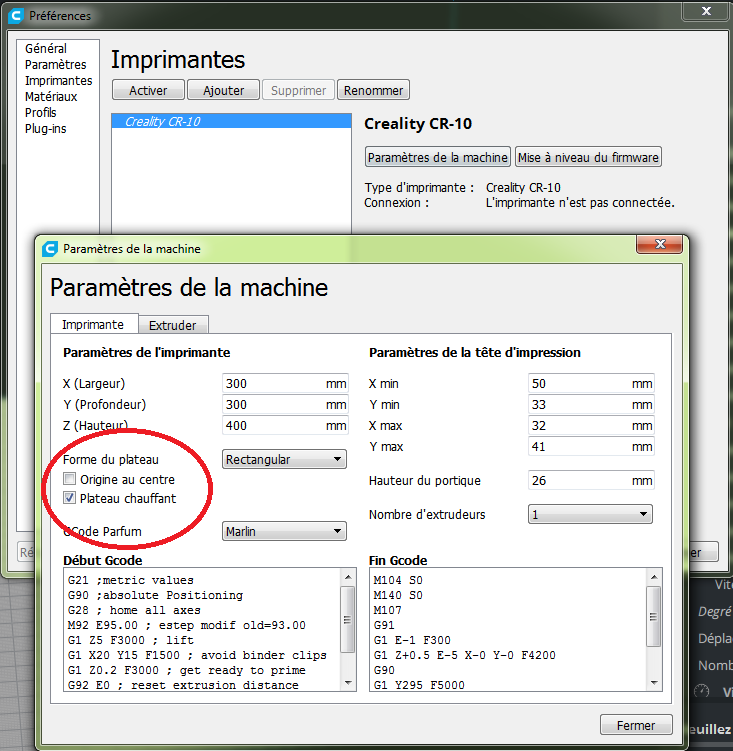Switch to Imprimante tab
This screenshot has width=733, height=751.
click(x=94, y=324)
